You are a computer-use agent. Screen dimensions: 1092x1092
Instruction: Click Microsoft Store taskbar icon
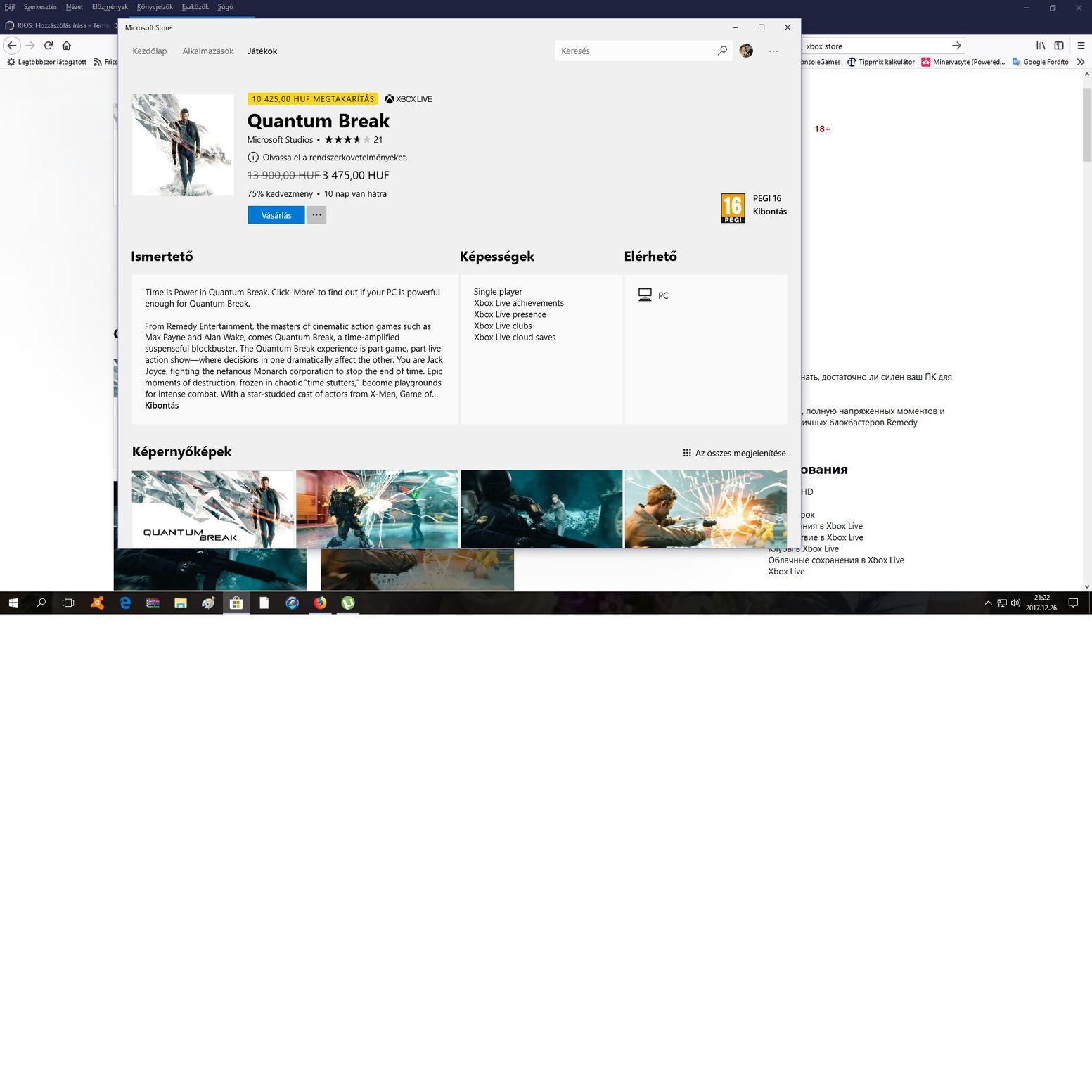pos(237,603)
